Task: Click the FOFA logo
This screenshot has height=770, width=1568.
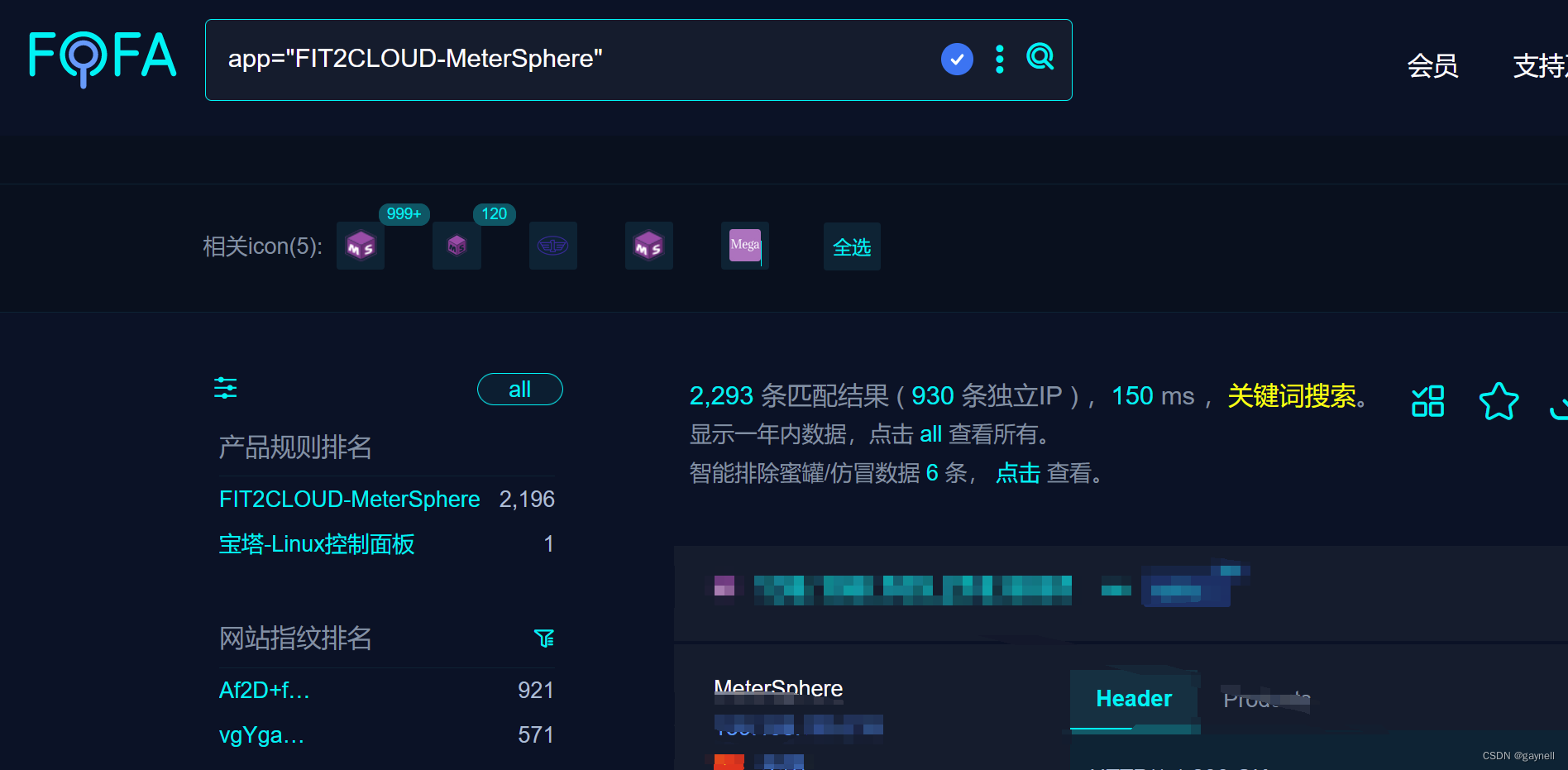Action: pos(103,59)
